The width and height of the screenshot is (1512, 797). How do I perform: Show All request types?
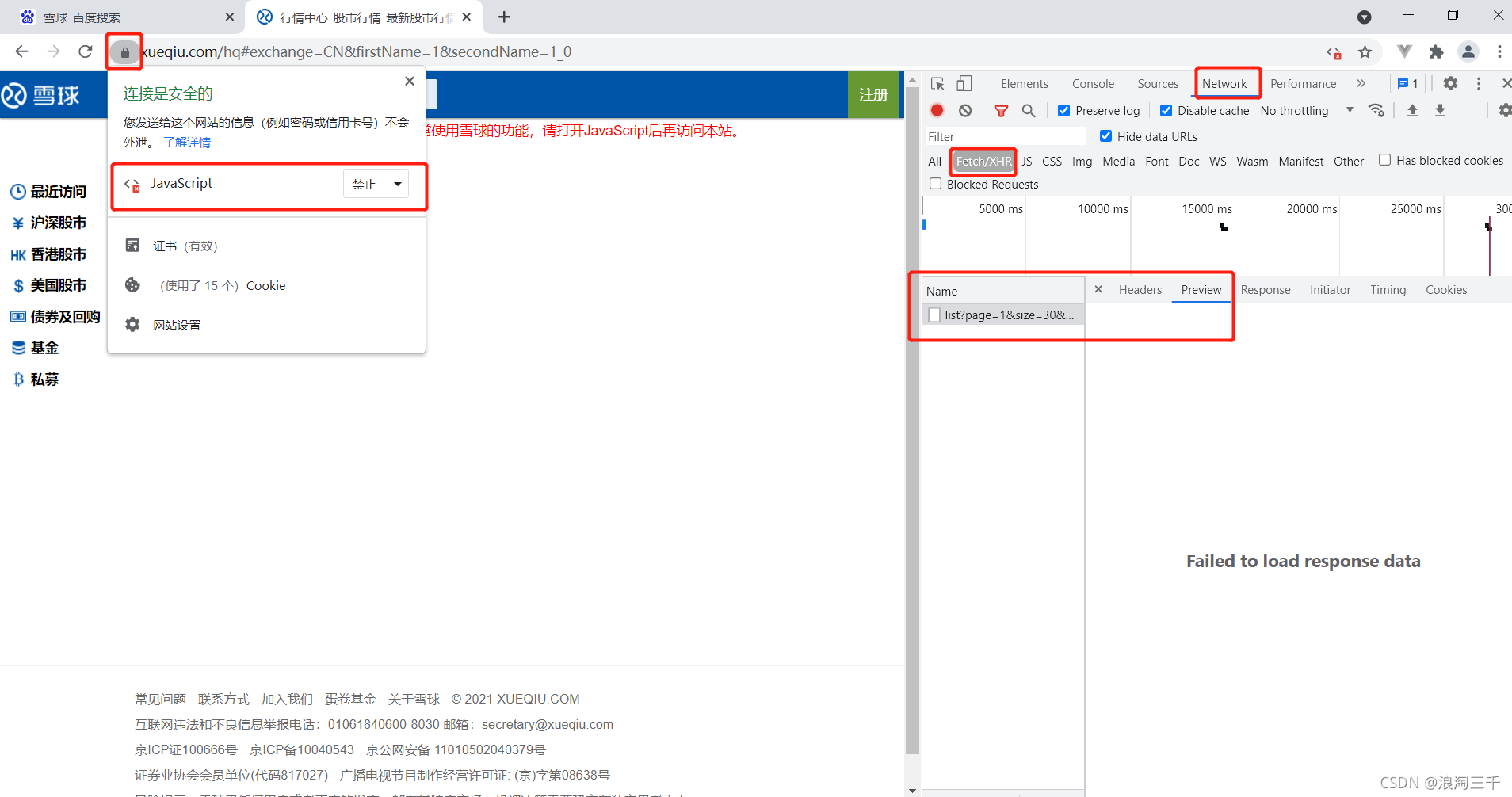(934, 161)
